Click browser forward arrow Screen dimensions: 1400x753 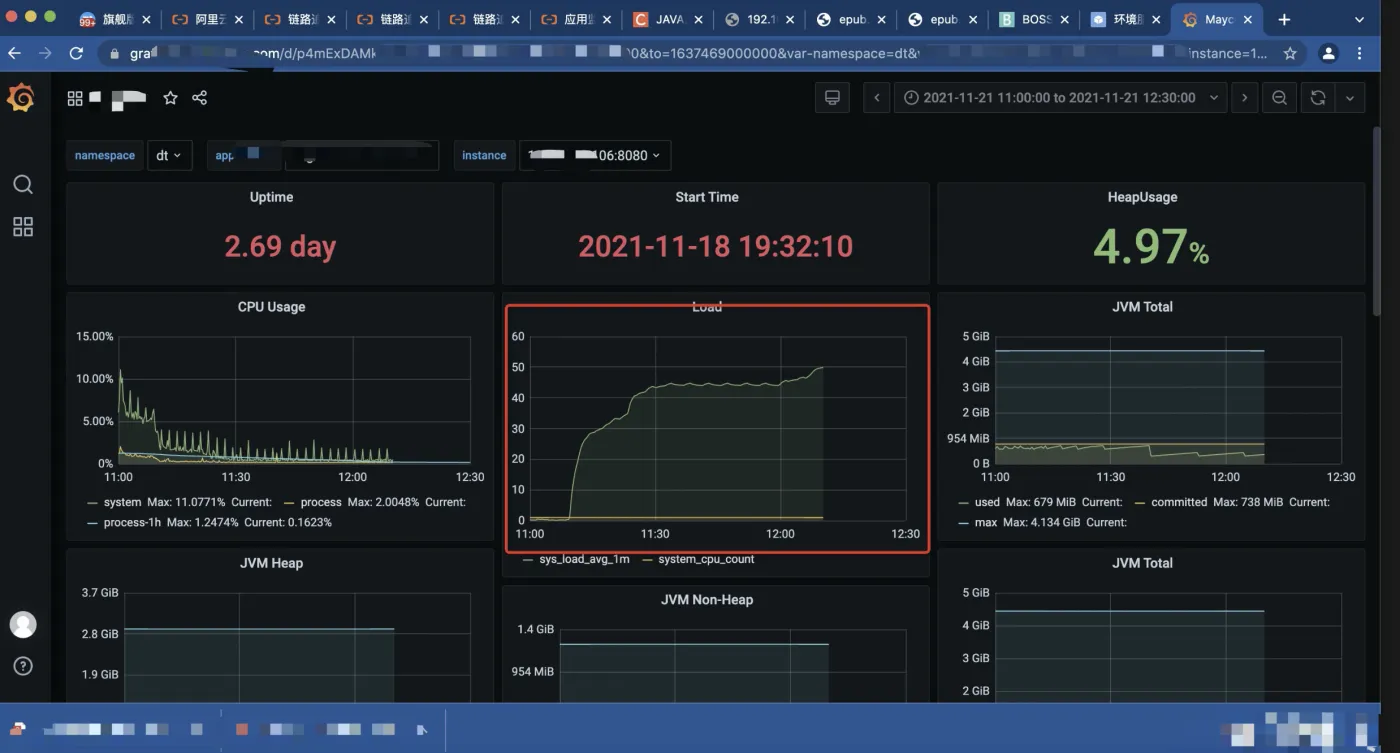pyautogui.click(x=45, y=53)
